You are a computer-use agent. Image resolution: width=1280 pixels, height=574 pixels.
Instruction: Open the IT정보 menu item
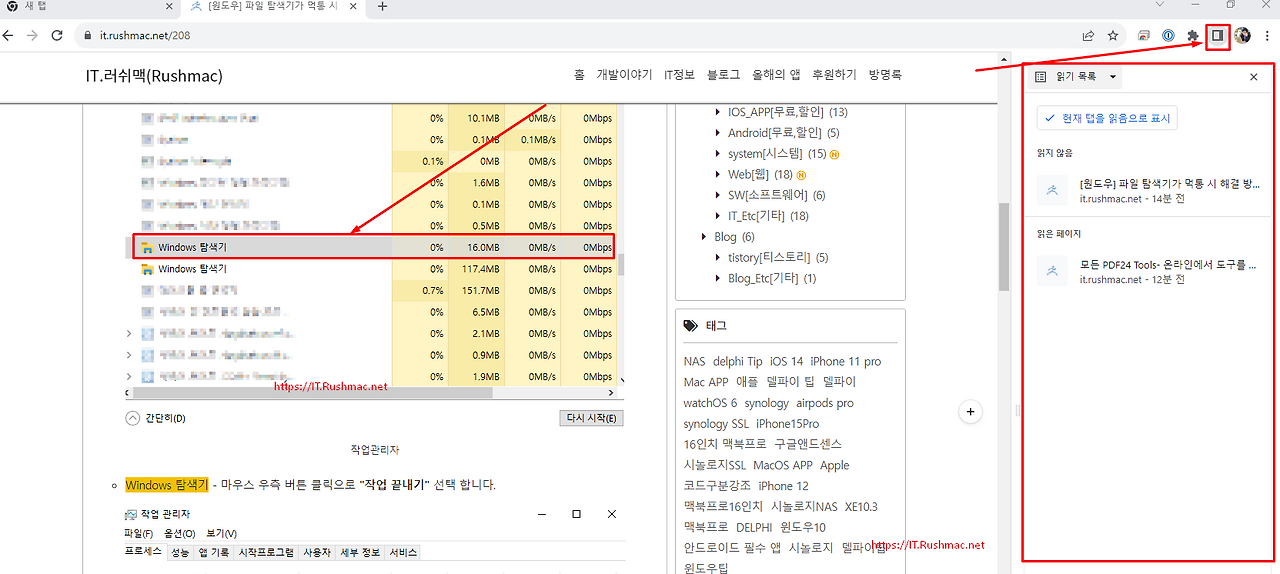click(679, 75)
